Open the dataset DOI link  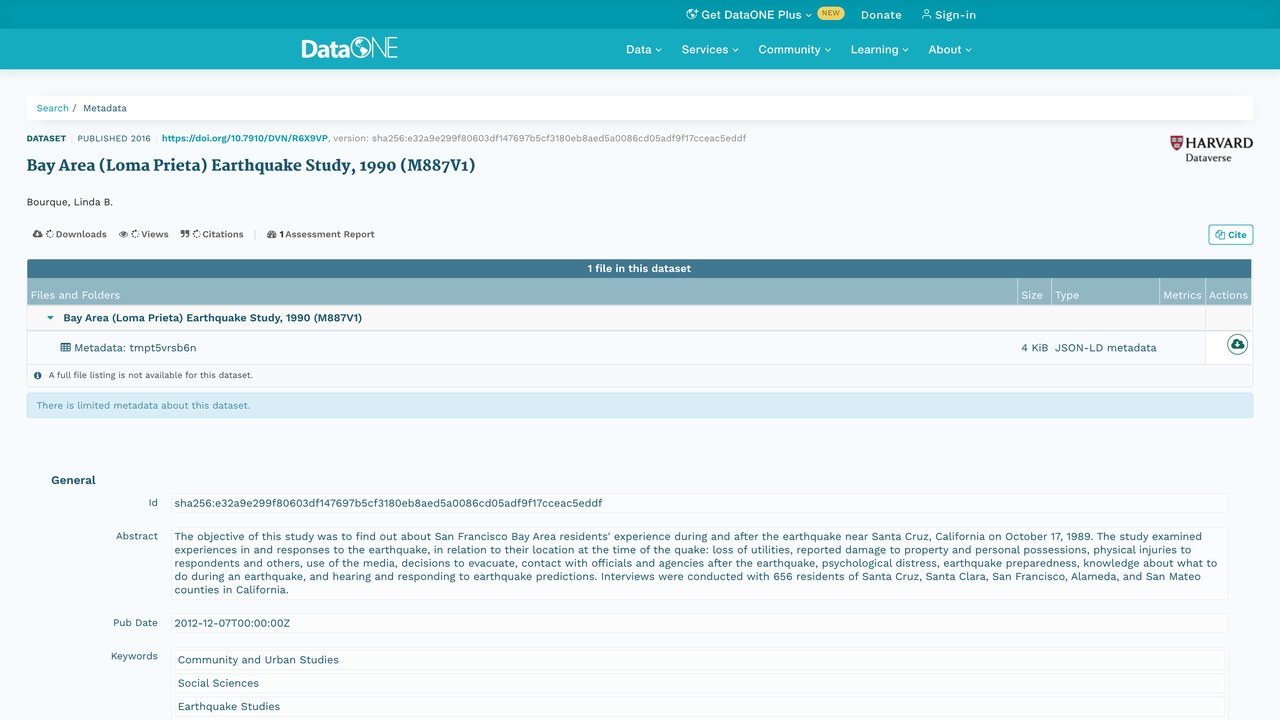pyautogui.click(x=245, y=138)
